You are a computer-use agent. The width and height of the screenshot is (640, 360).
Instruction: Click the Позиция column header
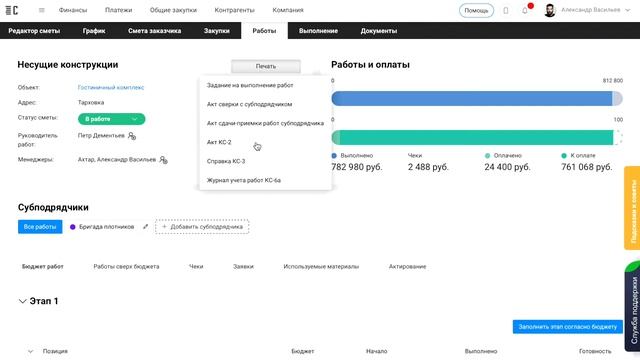(x=55, y=351)
